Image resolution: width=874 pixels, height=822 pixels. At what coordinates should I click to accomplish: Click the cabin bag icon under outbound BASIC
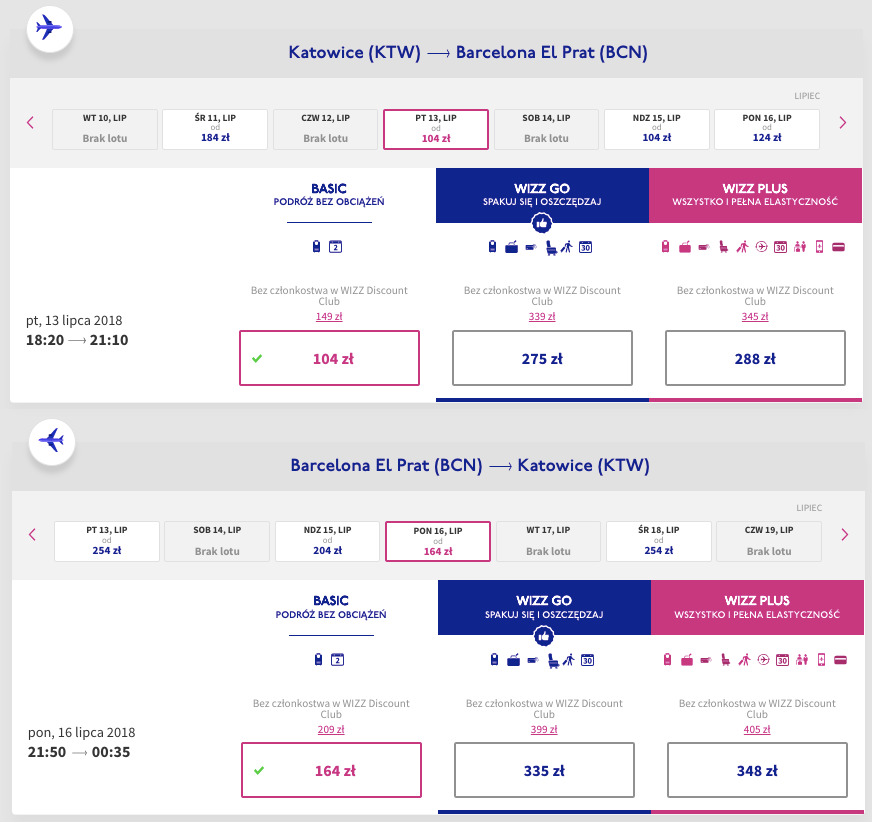(317, 246)
